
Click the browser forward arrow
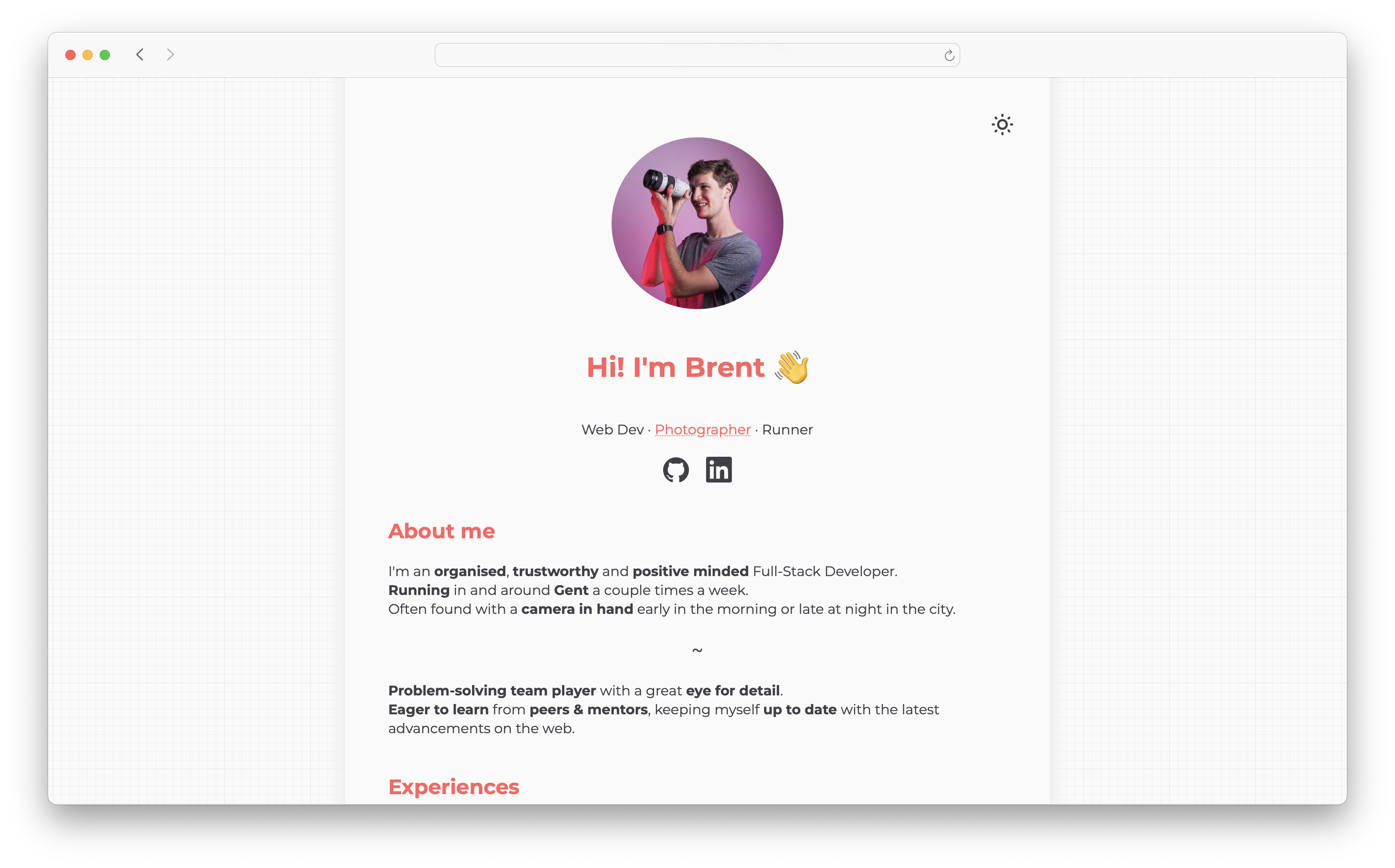tap(170, 55)
